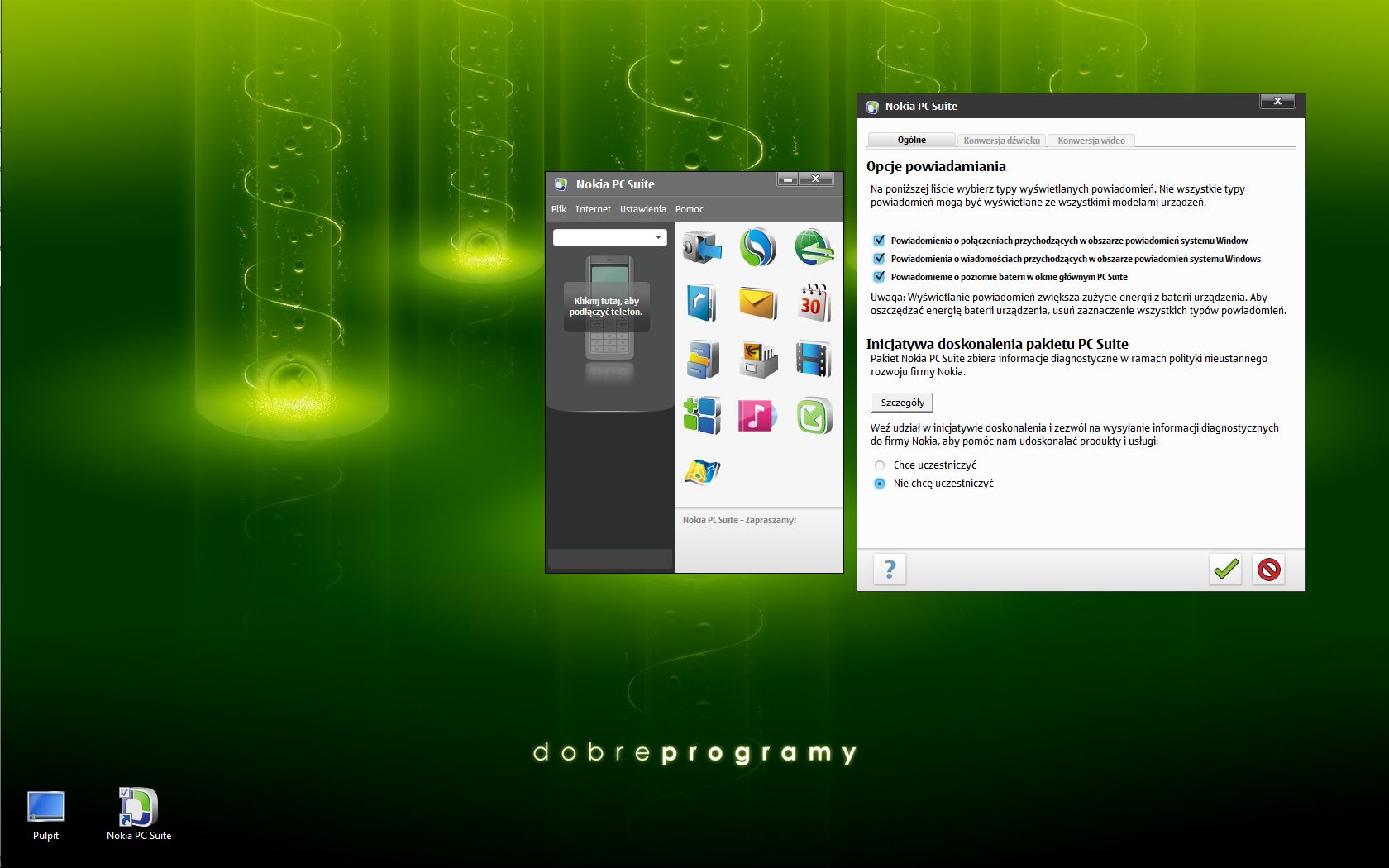Close the Nokia PC Suite settings dialog
Image resolution: width=1389 pixels, height=868 pixels.
click(1277, 101)
